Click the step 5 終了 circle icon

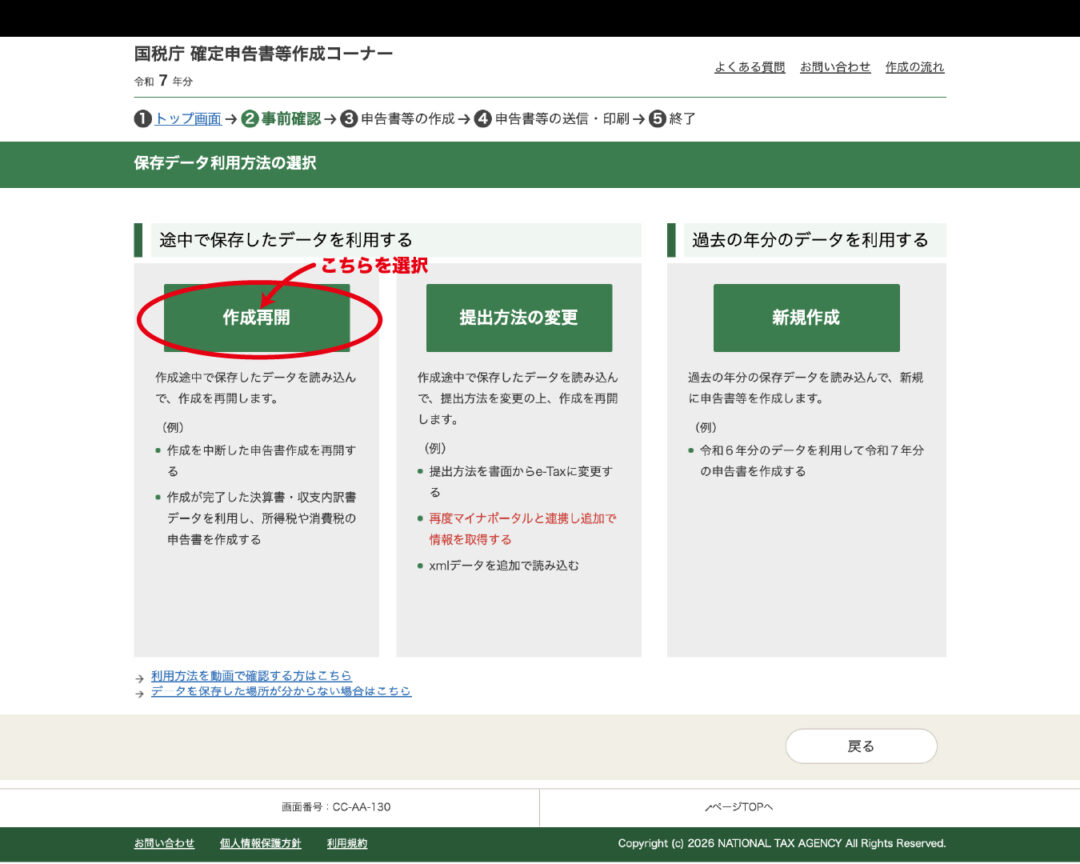tap(657, 119)
